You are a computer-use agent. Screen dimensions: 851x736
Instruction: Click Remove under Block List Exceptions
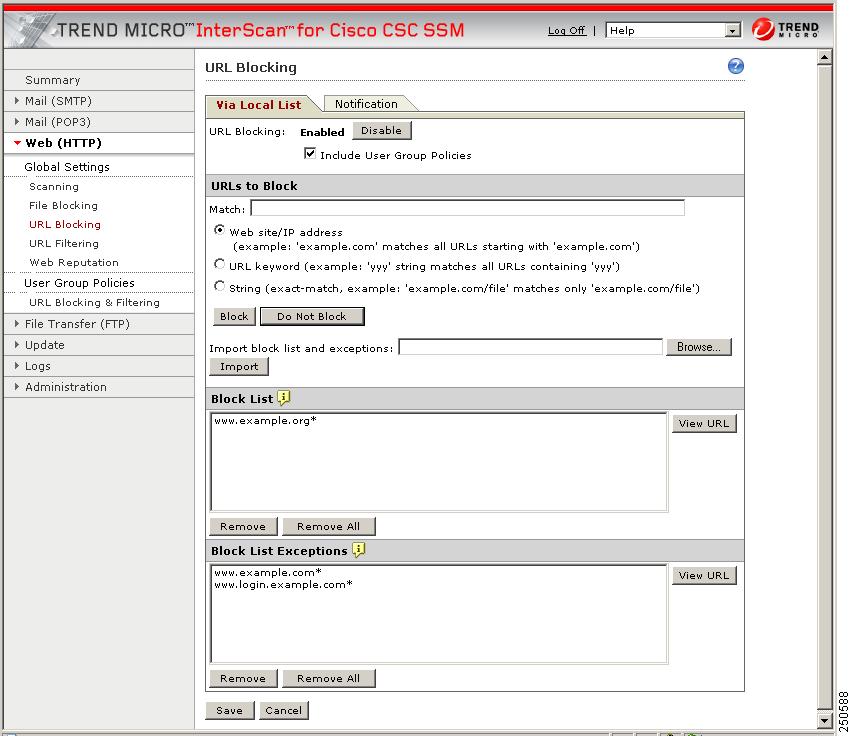[243, 678]
